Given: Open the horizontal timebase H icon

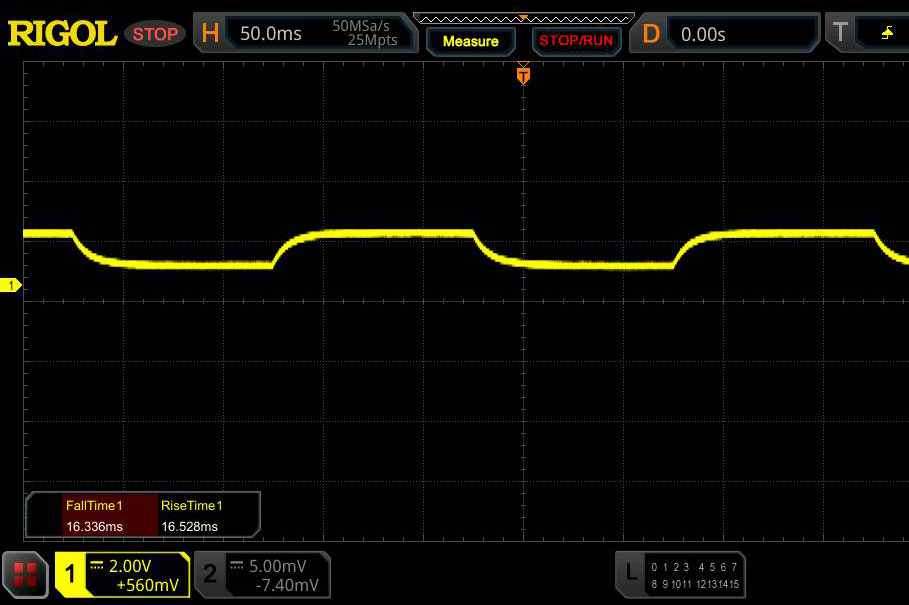Looking at the screenshot, I should (210, 33).
